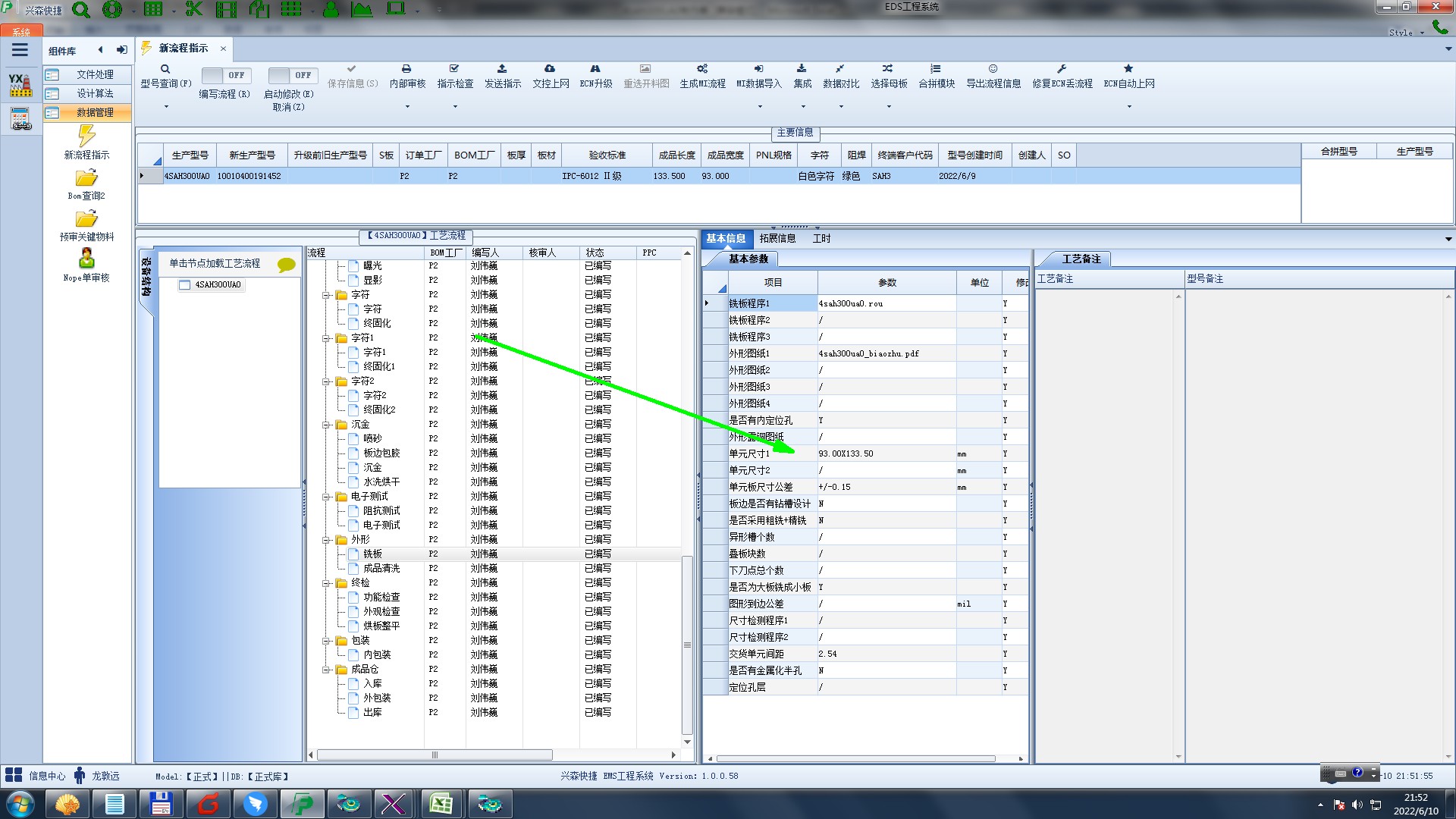Image resolution: width=1456 pixels, height=819 pixels.
Task: Check the 4SAH300UA0 node checkbox
Action: (x=184, y=285)
